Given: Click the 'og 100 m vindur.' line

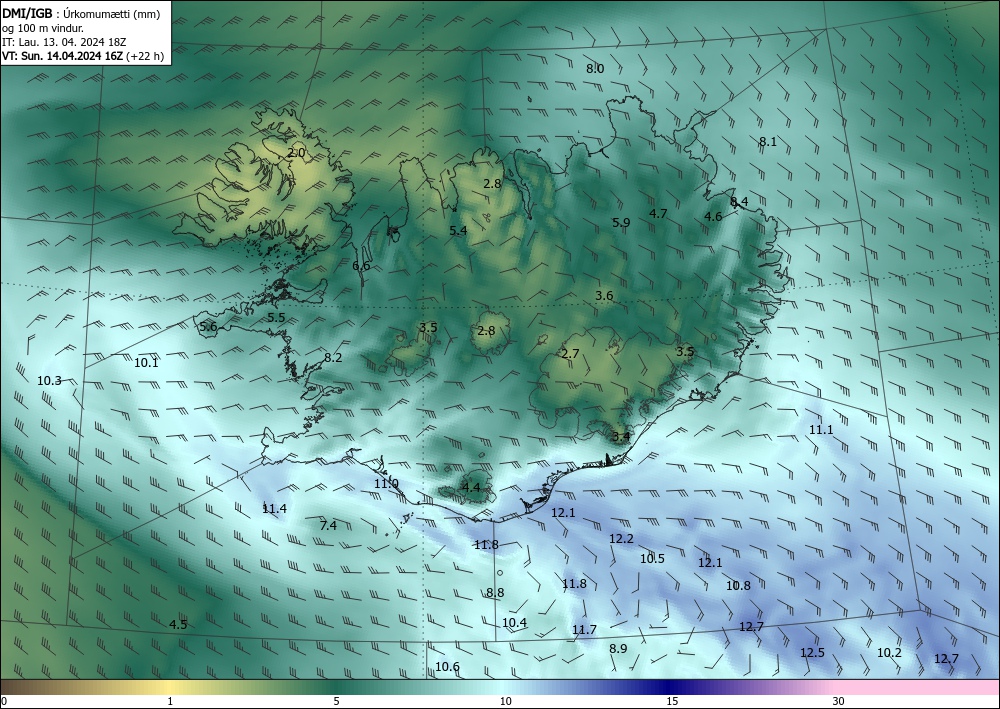Looking at the screenshot, I should coord(43,27).
